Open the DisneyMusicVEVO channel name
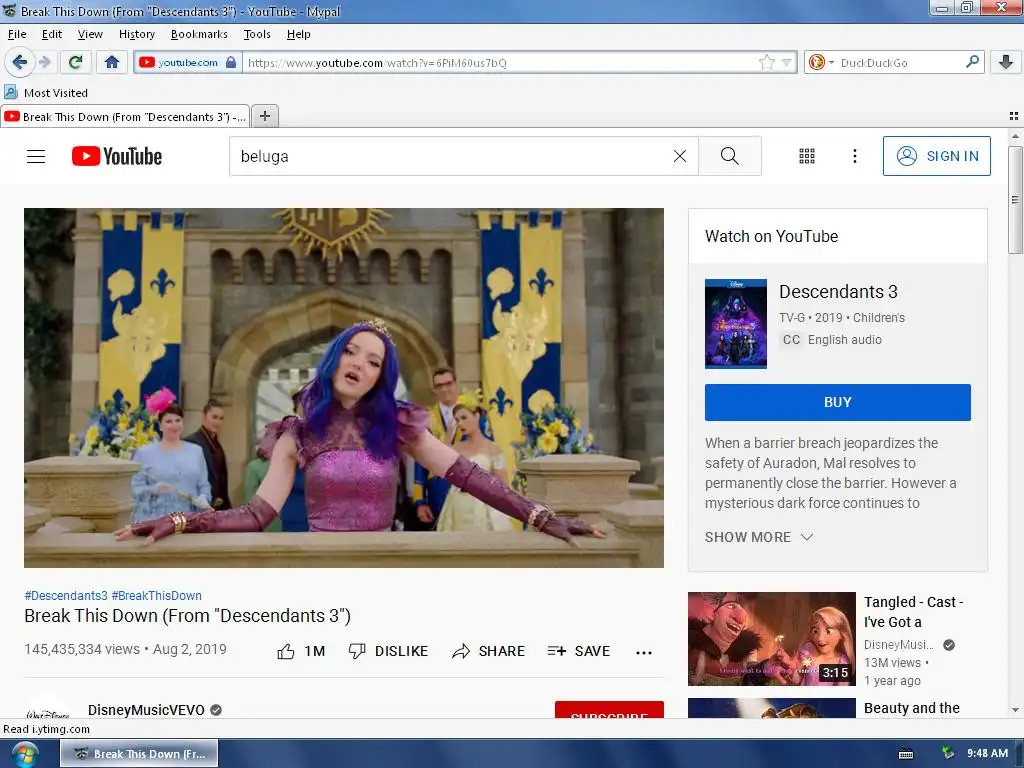The image size is (1024, 768). pos(146,710)
